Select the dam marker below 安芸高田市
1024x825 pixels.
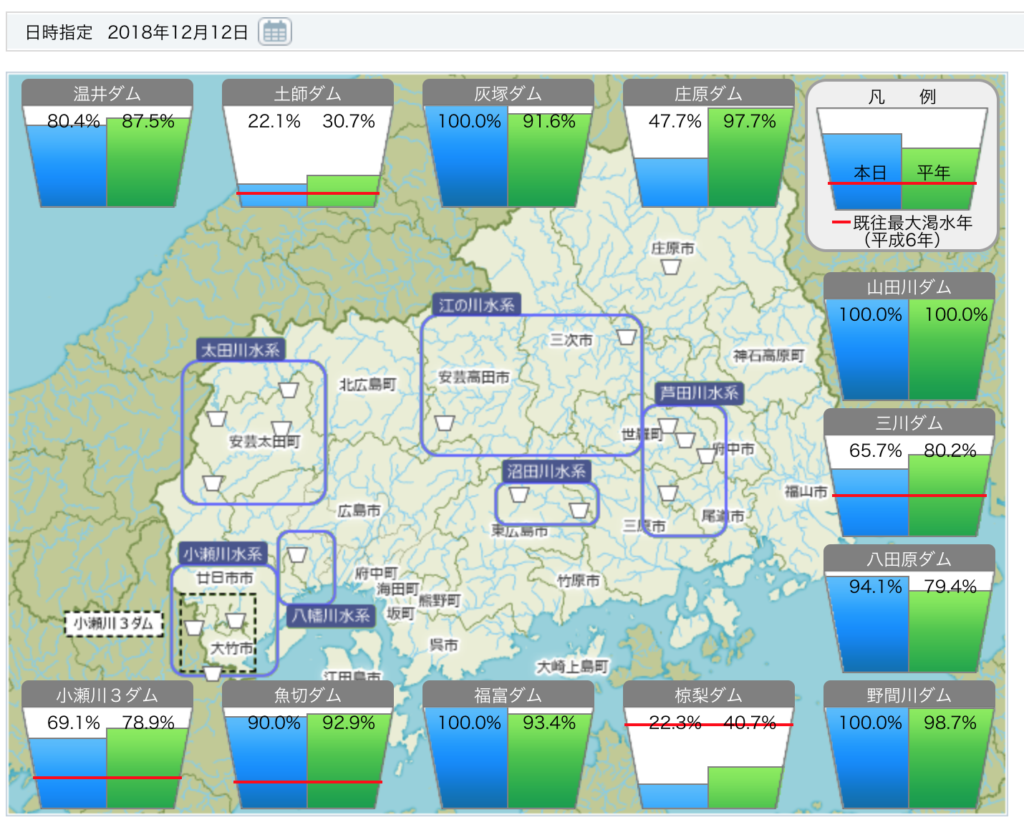(x=444, y=422)
